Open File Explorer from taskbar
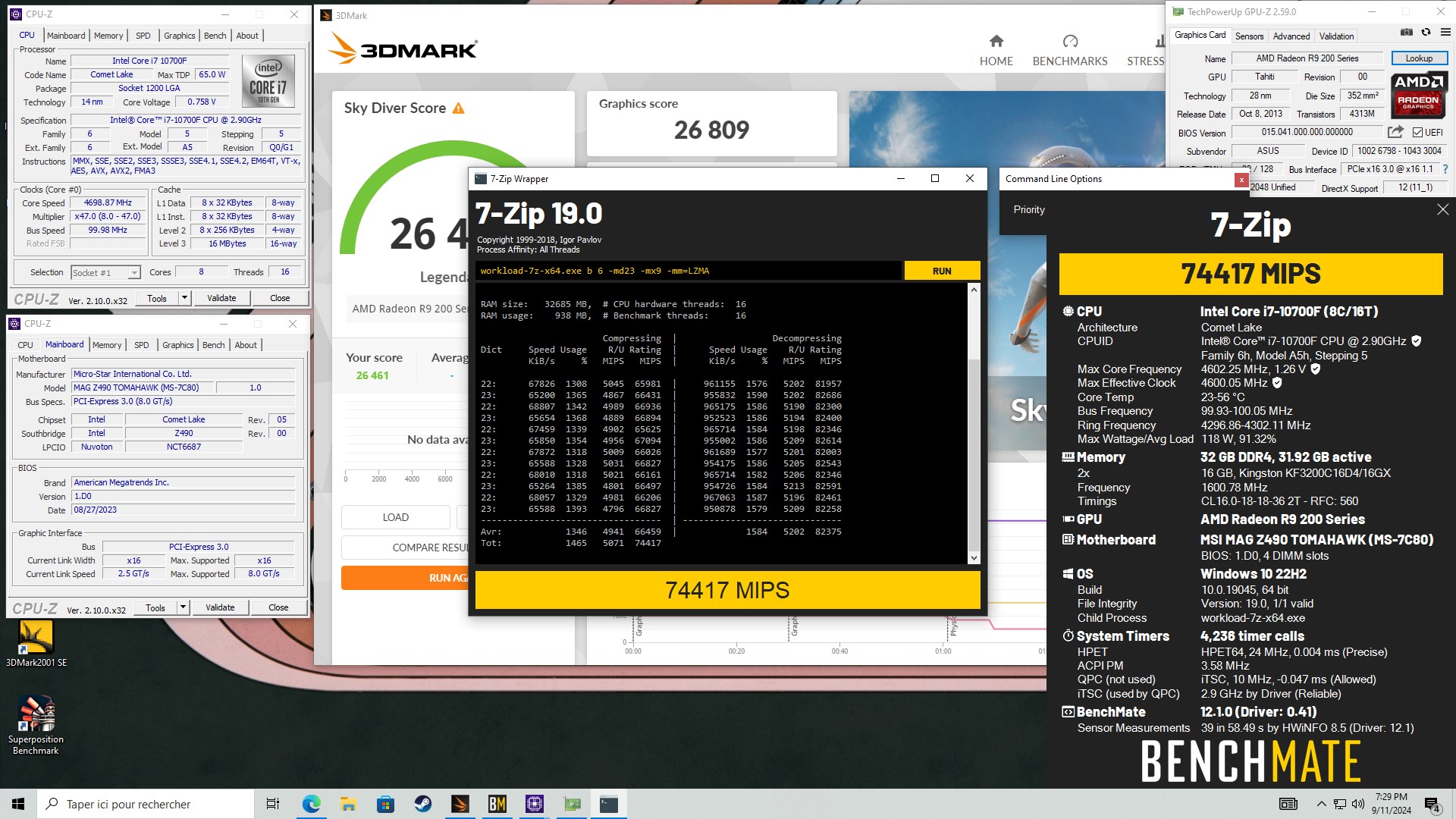The image size is (1456, 819). click(348, 804)
